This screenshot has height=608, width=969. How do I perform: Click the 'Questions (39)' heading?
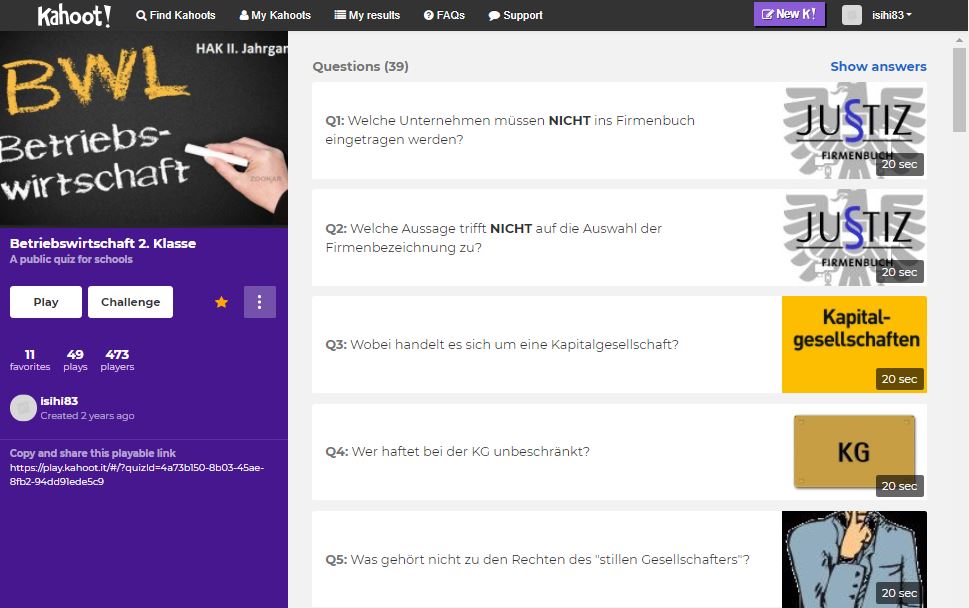point(360,66)
